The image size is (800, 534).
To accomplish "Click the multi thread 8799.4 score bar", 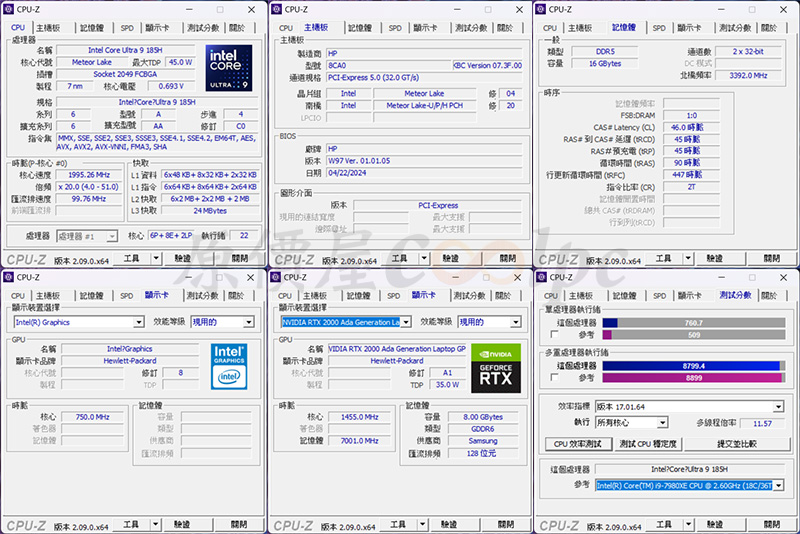I will (694, 366).
